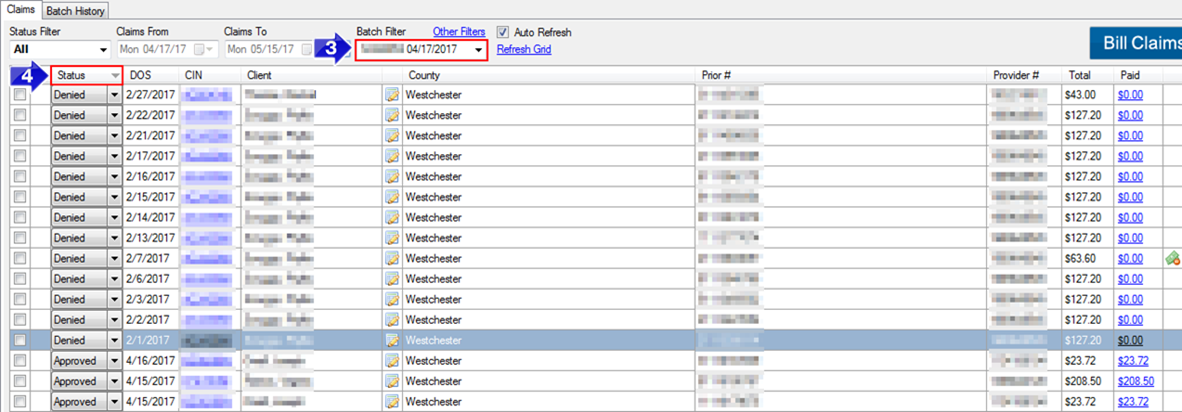The image size is (1182, 412).
Task: Click the green money icon on the $63.60 row
Action: (x=1172, y=258)
